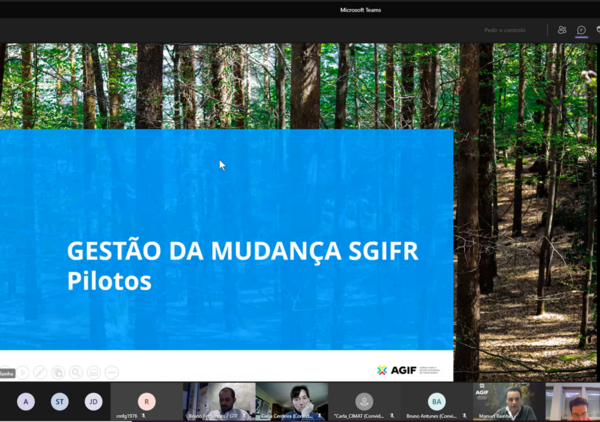Select participant avatar 'ST'
This screenshot has height=422, width=600.
pos(60,402)
